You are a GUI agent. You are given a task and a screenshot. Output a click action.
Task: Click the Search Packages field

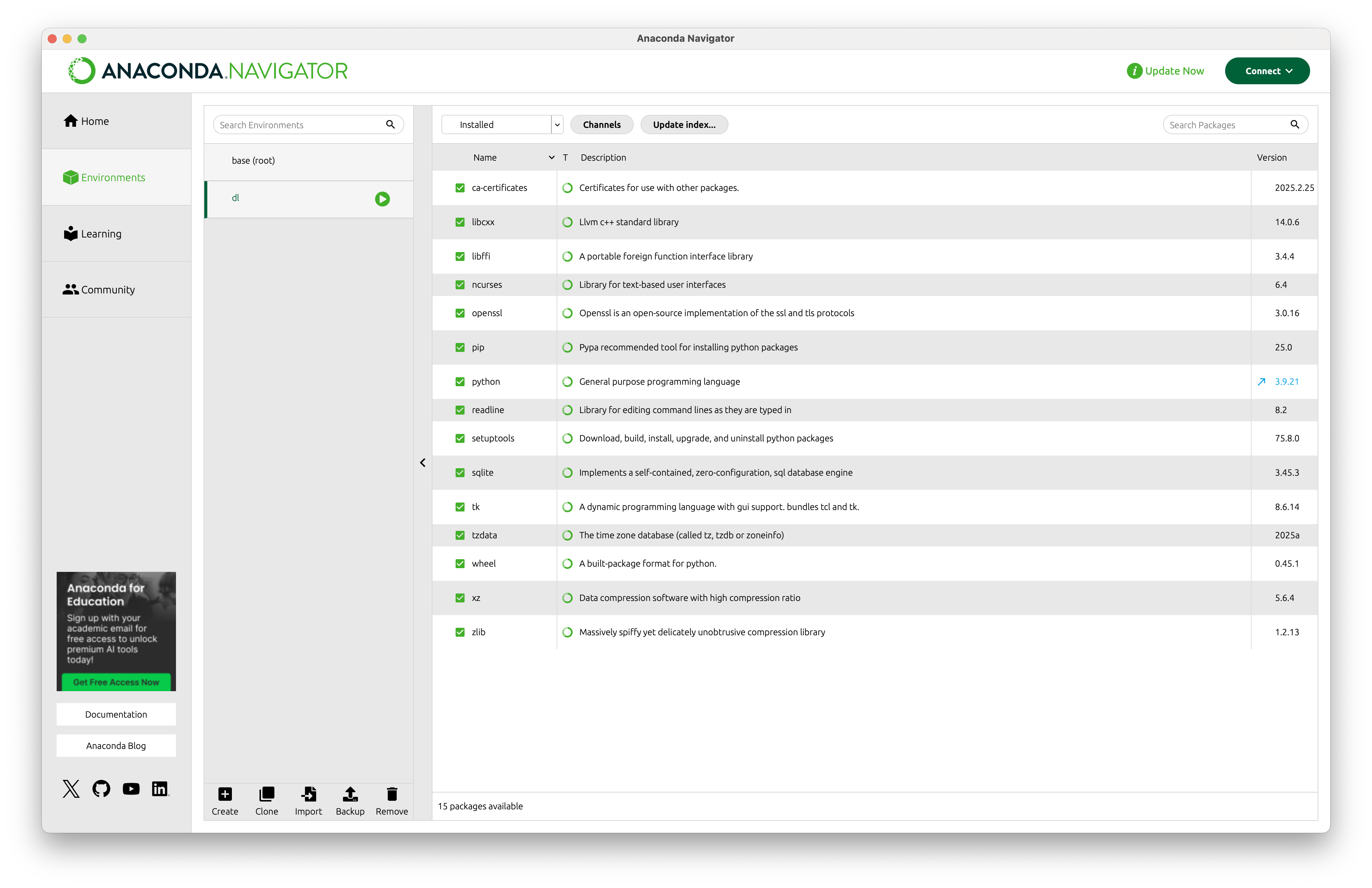[x=1236, y=125]
